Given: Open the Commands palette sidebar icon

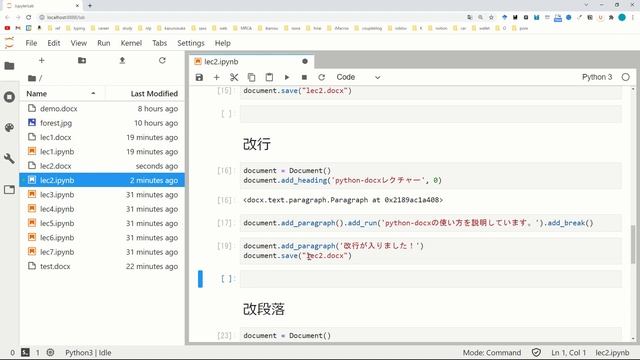Looking at the screenshot, I should [x=9, y=128].
